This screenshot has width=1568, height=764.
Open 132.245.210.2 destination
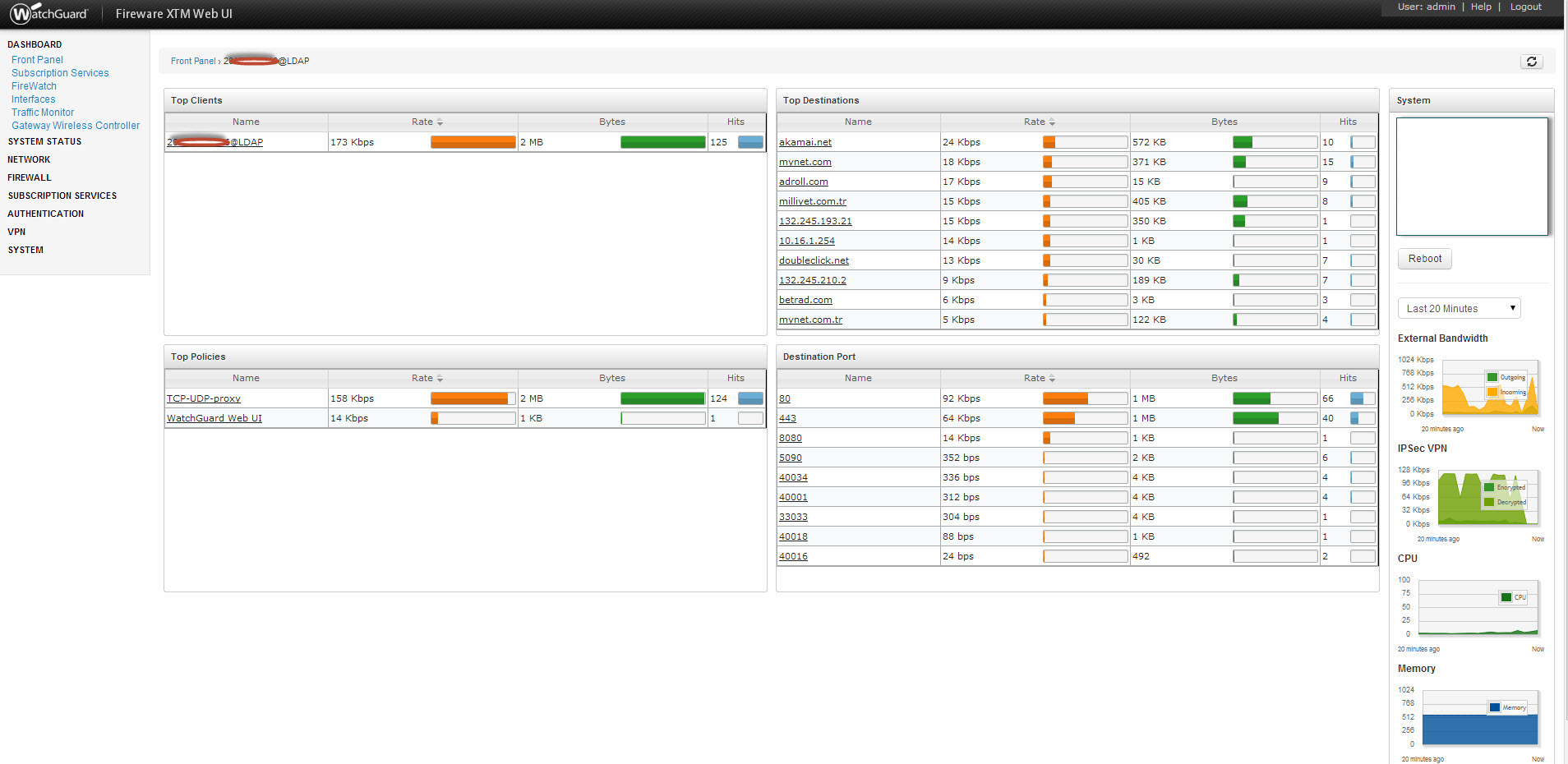(813, 280)
